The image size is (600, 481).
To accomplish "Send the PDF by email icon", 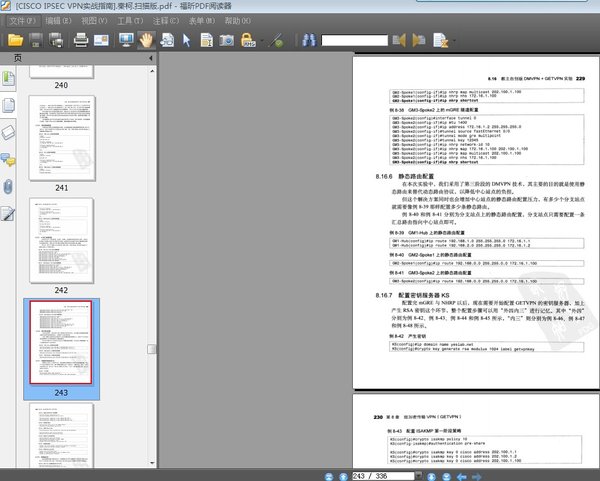I will point(101,40).
